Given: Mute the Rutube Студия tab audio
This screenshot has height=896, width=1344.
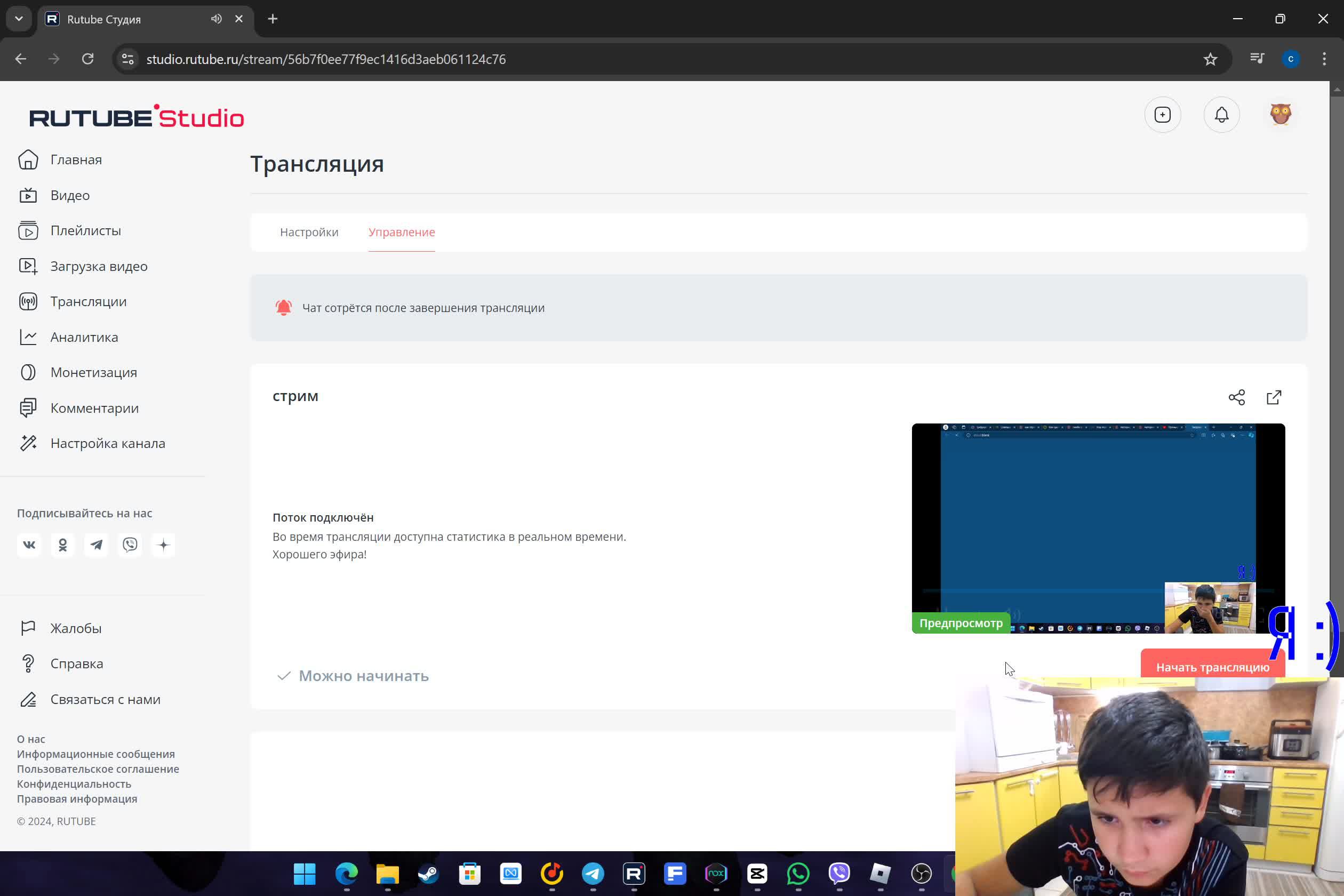Looking at the screenshot, I should coord(216,19).
